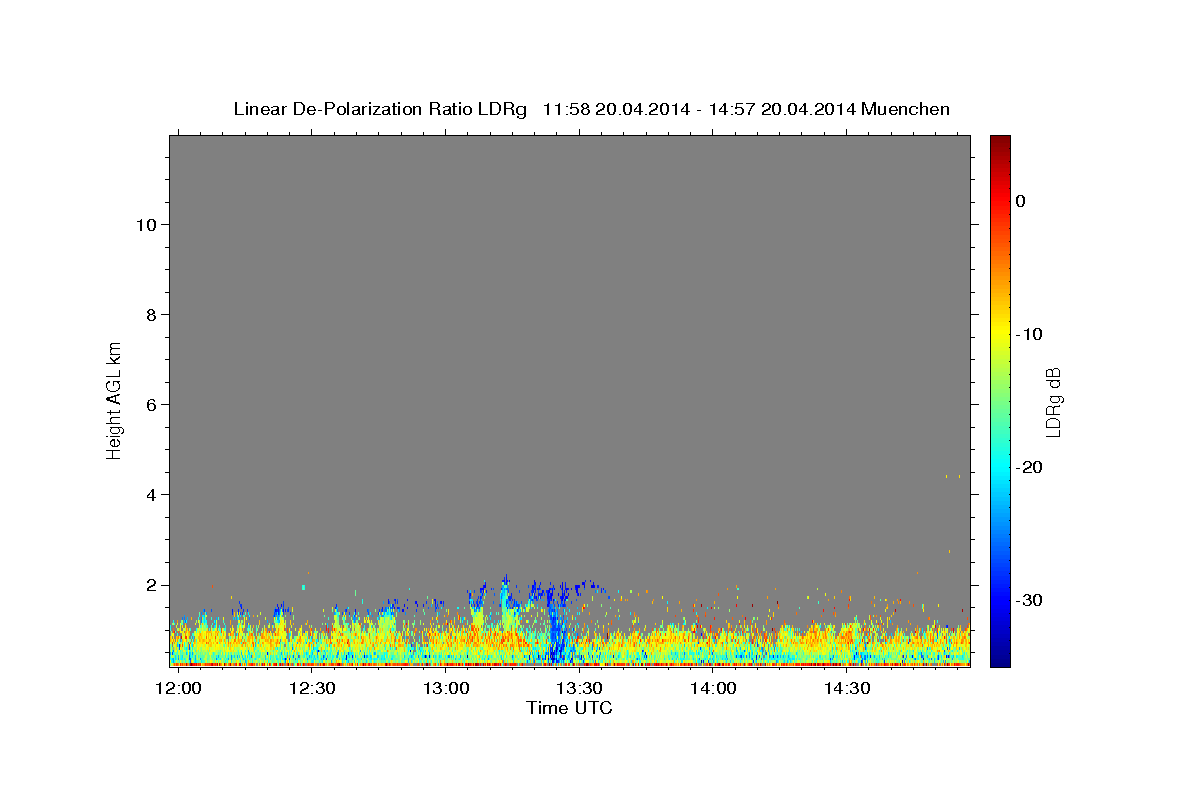Click the cyan -20 dB colorbar region
This screenshot has width=1200, height=800.
point(1000,467)
